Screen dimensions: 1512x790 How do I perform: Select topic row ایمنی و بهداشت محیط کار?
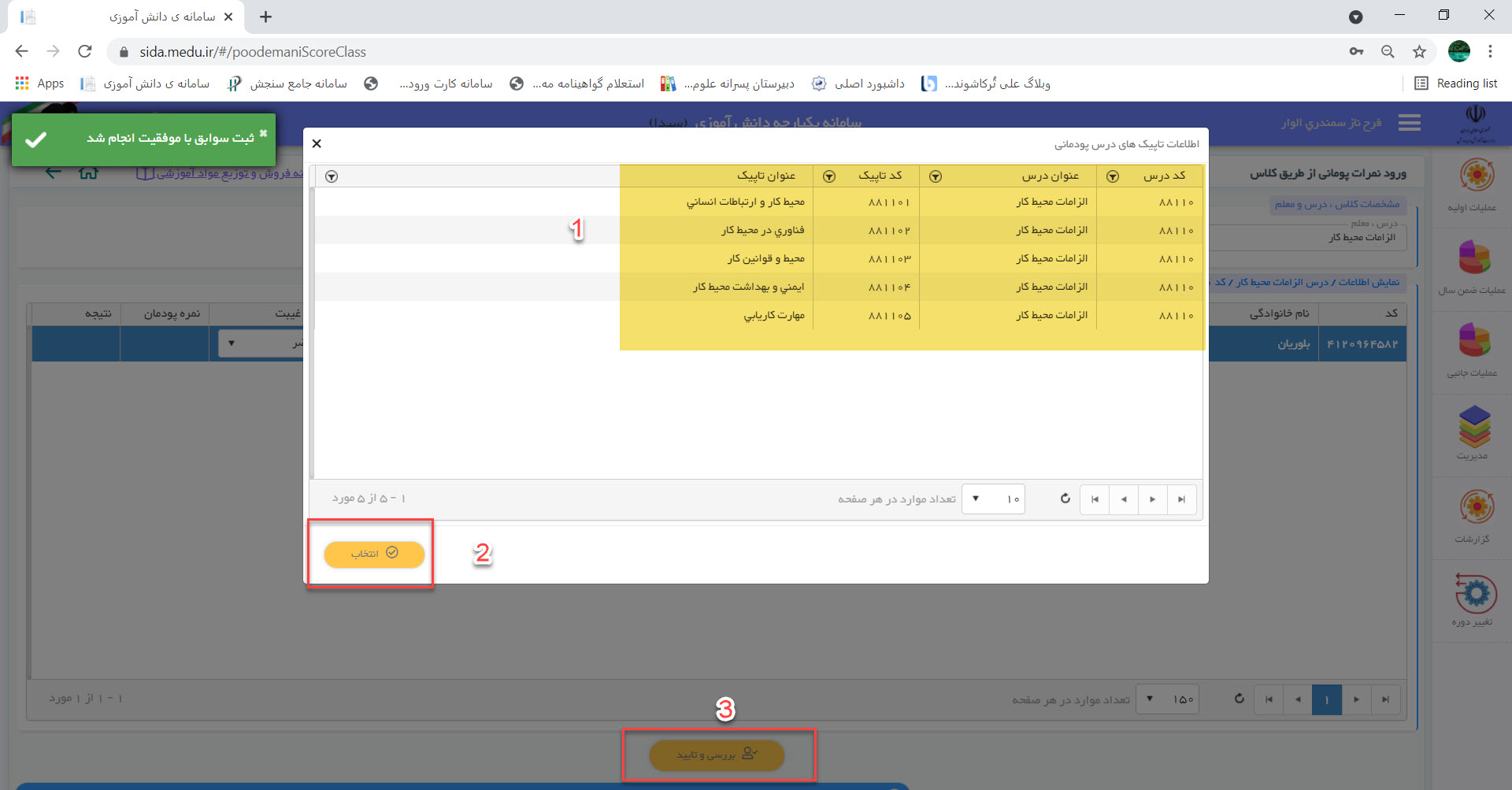pos(748,287)
